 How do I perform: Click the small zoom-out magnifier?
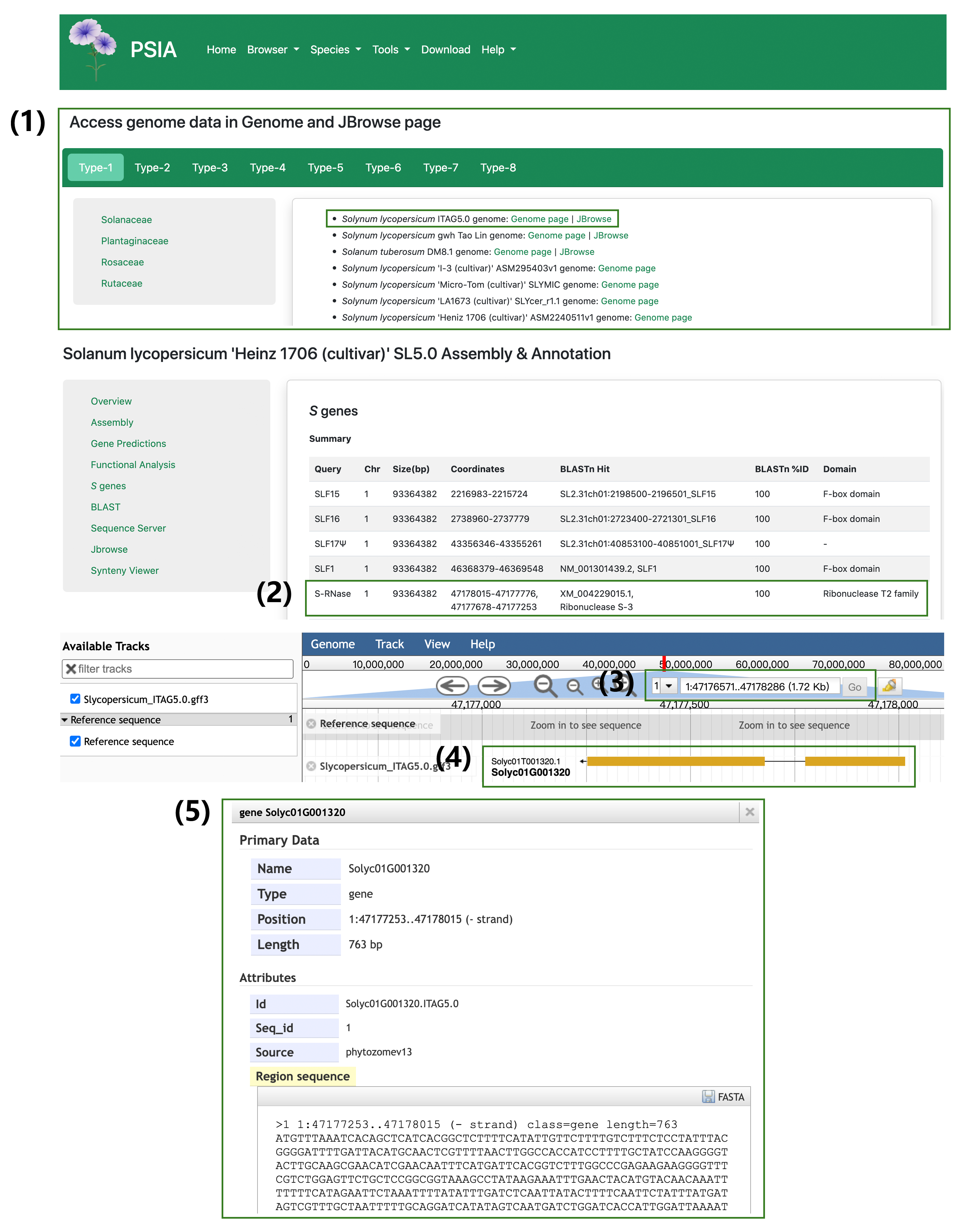575,686
